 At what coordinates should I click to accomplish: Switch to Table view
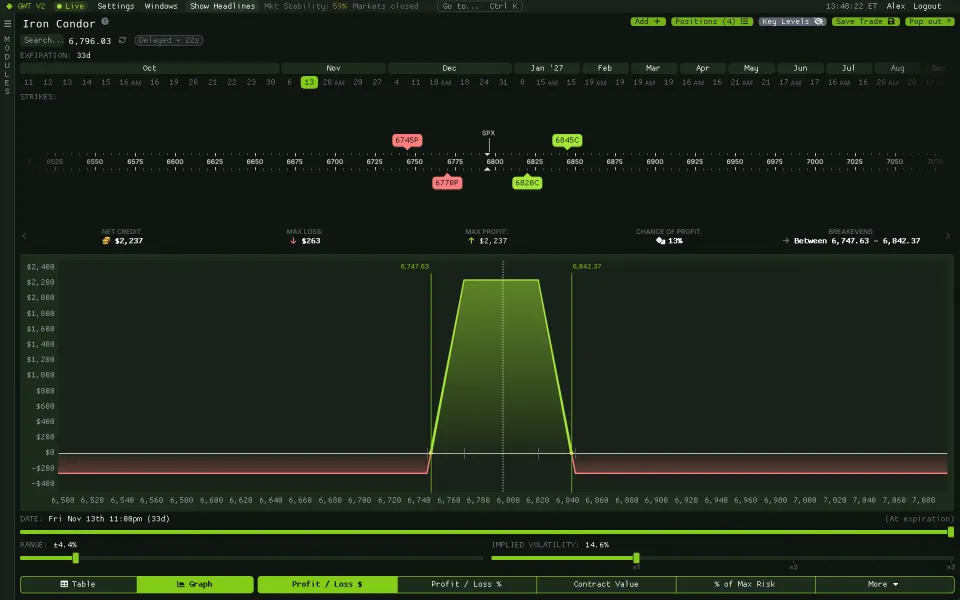point(78,584)
